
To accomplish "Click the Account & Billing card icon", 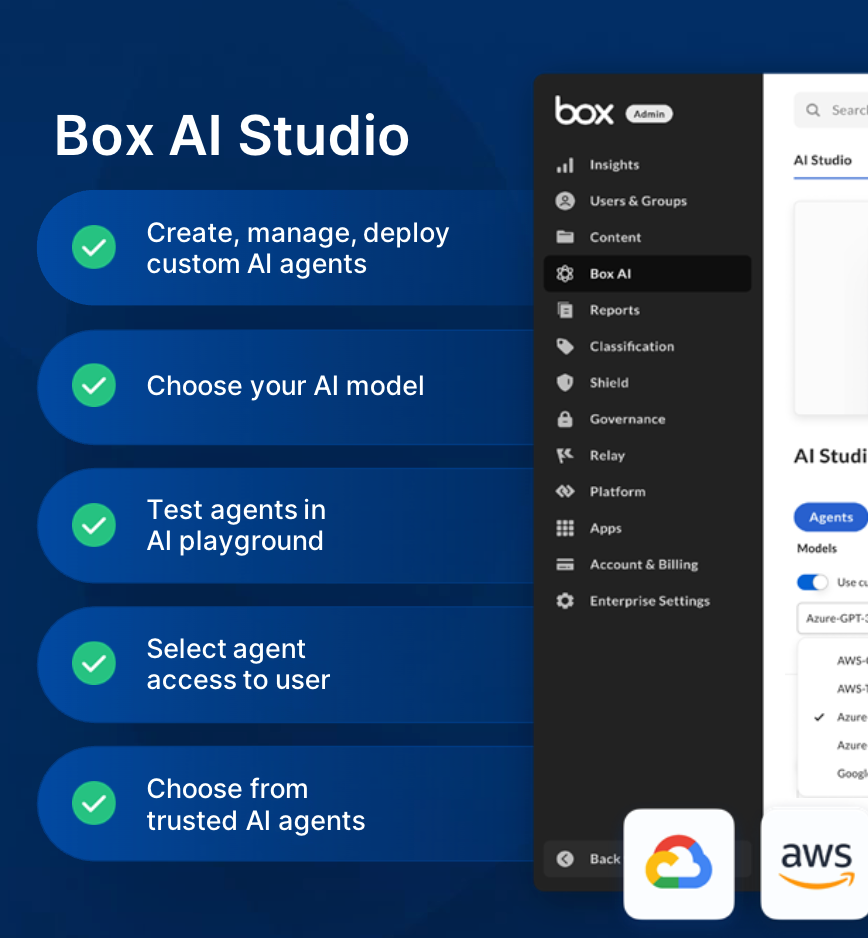I will [x=565, y=565].
